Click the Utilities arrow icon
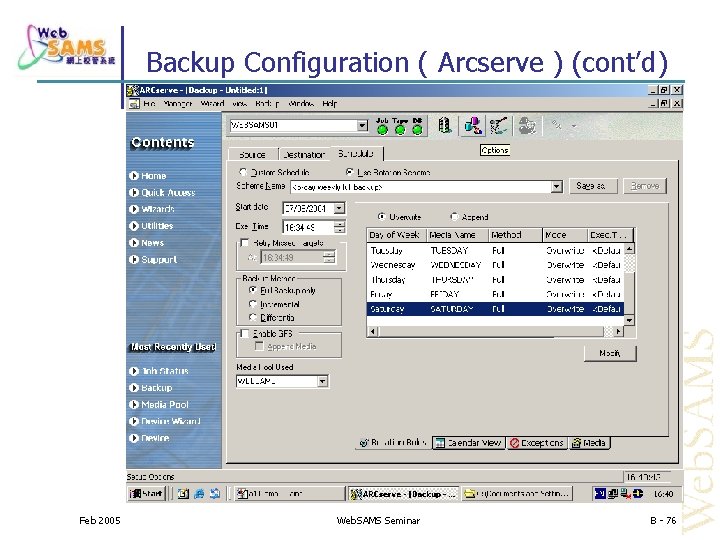 click(134, 226)
